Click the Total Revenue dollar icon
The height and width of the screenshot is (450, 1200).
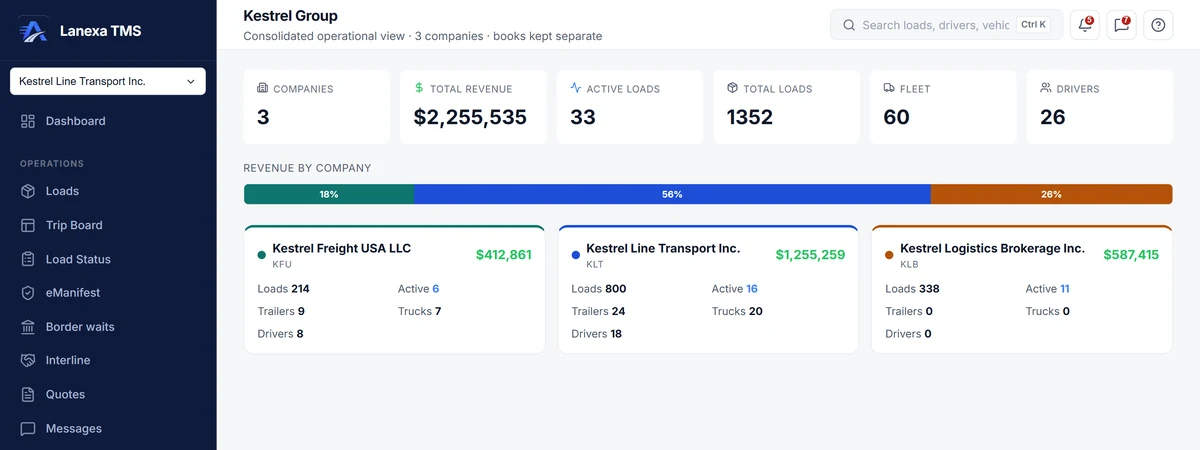pyautogui.click(x=419, y=88)
